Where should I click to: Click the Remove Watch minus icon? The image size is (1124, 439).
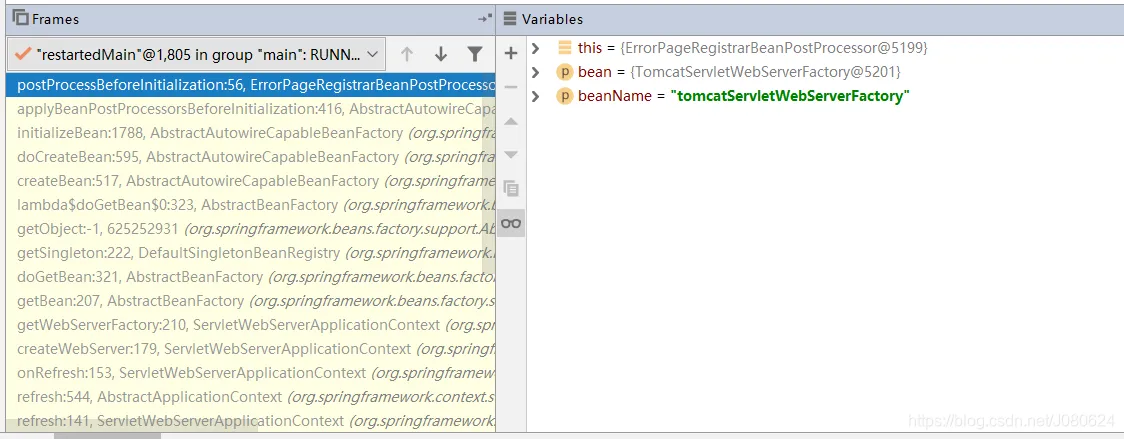pyautogui.click(x=511, y=87)
